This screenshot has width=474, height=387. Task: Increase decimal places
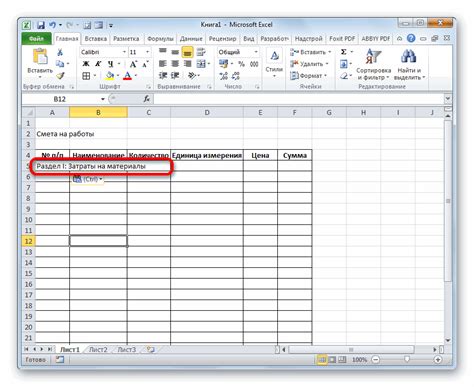(x=223, y=76)
